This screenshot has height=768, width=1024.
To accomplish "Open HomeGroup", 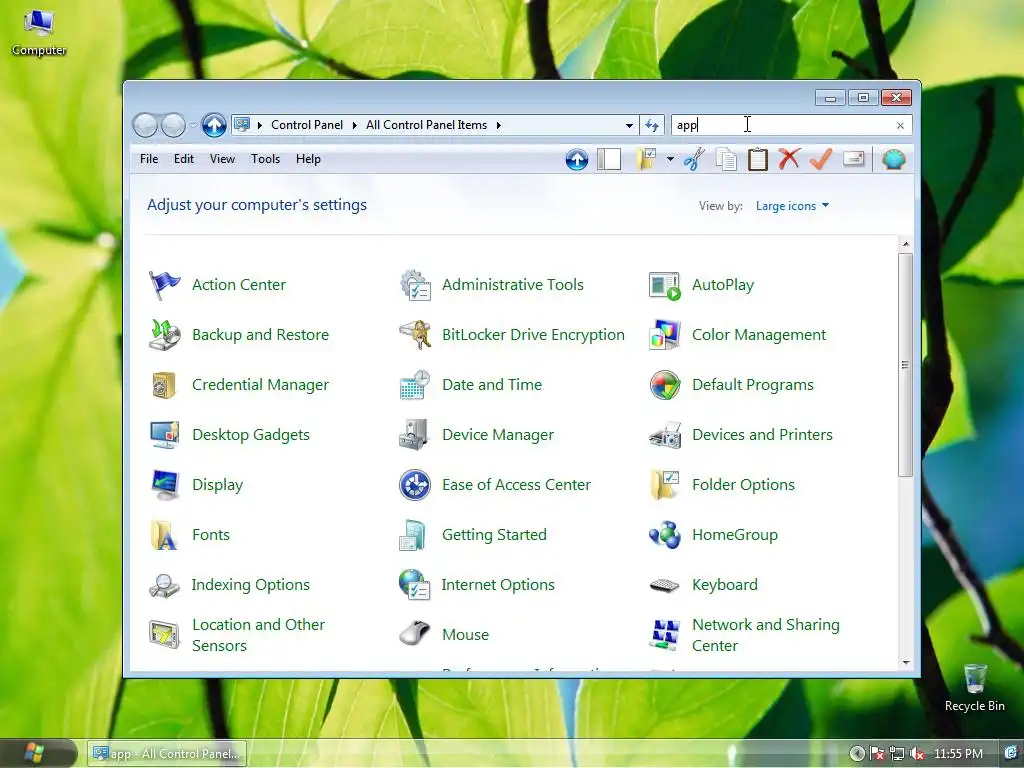I will pos(713,535).
